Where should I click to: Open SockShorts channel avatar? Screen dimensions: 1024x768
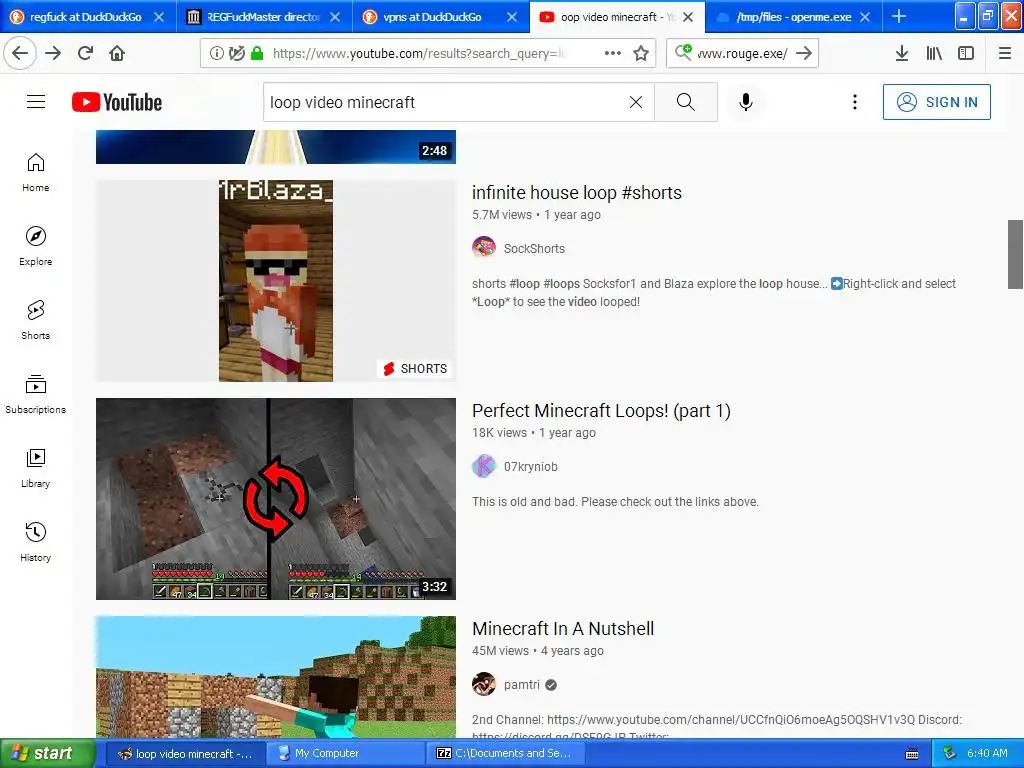pos(484,248)
